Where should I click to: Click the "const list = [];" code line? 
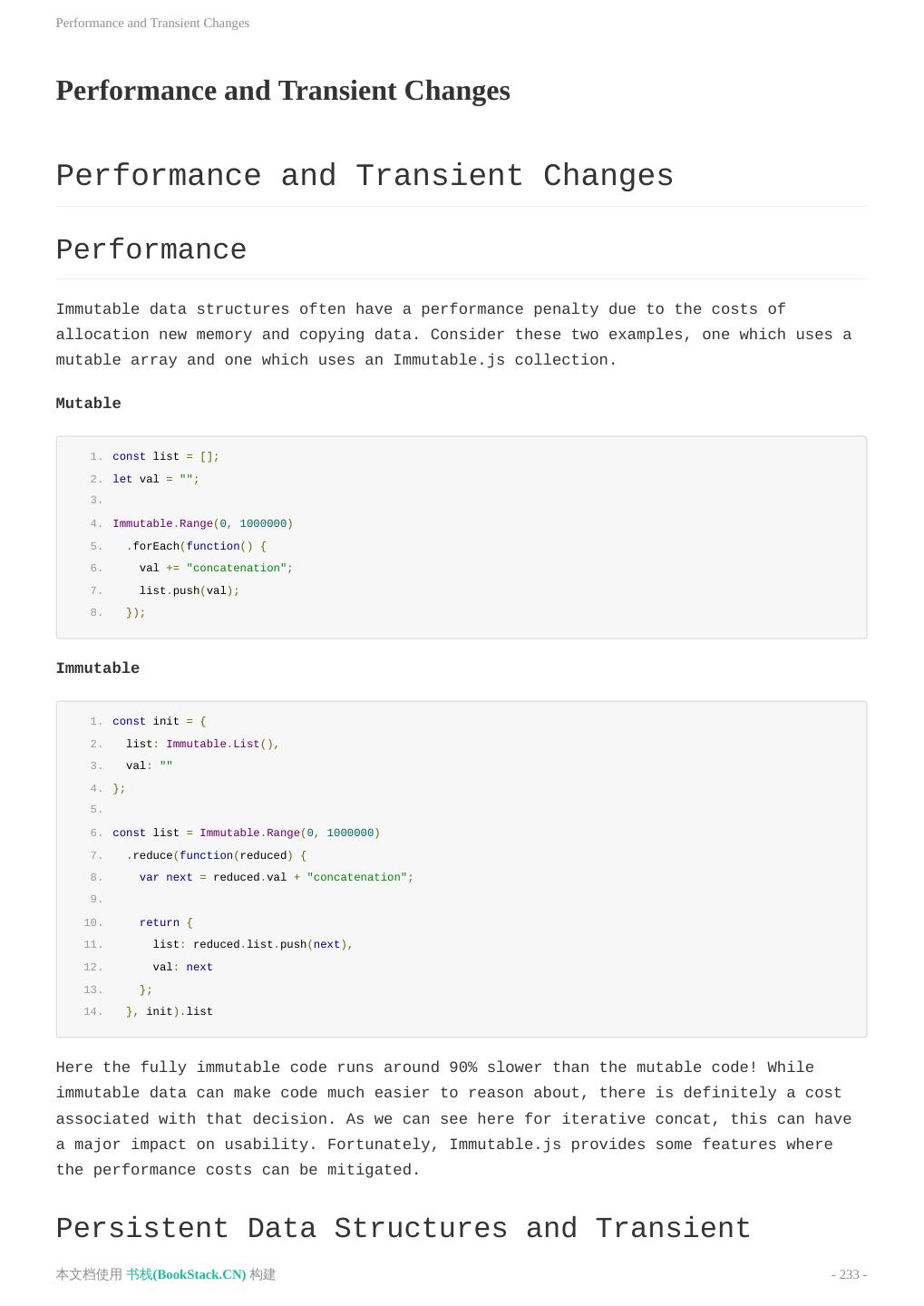166,457
